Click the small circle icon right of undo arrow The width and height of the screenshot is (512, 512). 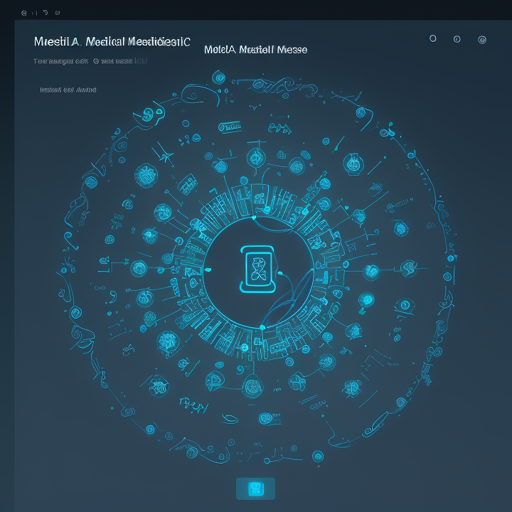(x=57, y=13)
